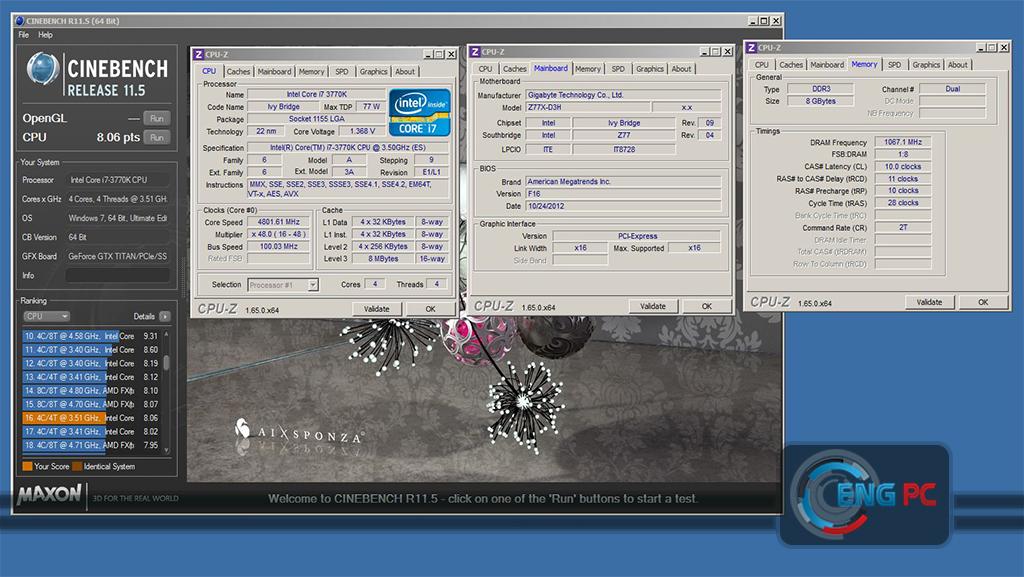Open SPD tab in first CPU-Z window
Screen dimensions: 1024x577
tap(342, 72)
